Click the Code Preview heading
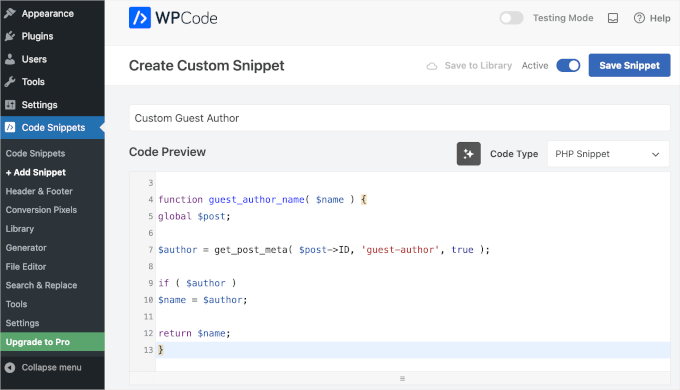The width and height of the screenshot is (680, 390). [167, 152]
